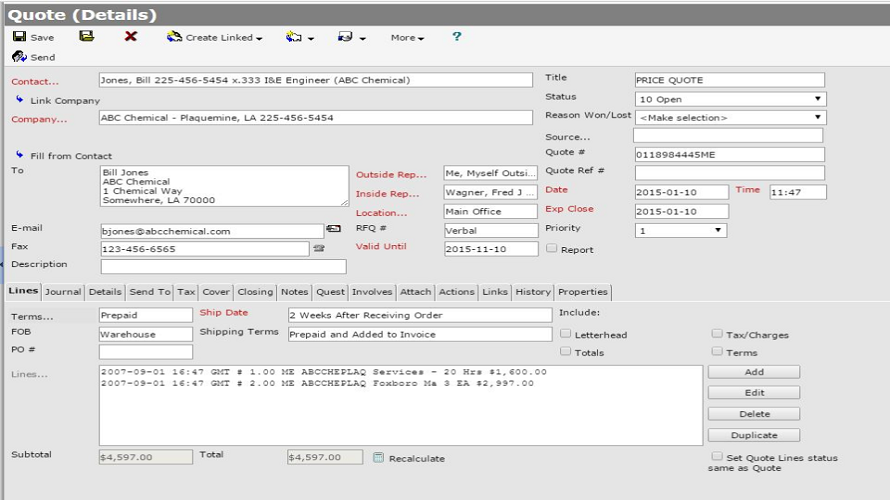
Task: Click the Save disk icon
Action: coord(19,37)
